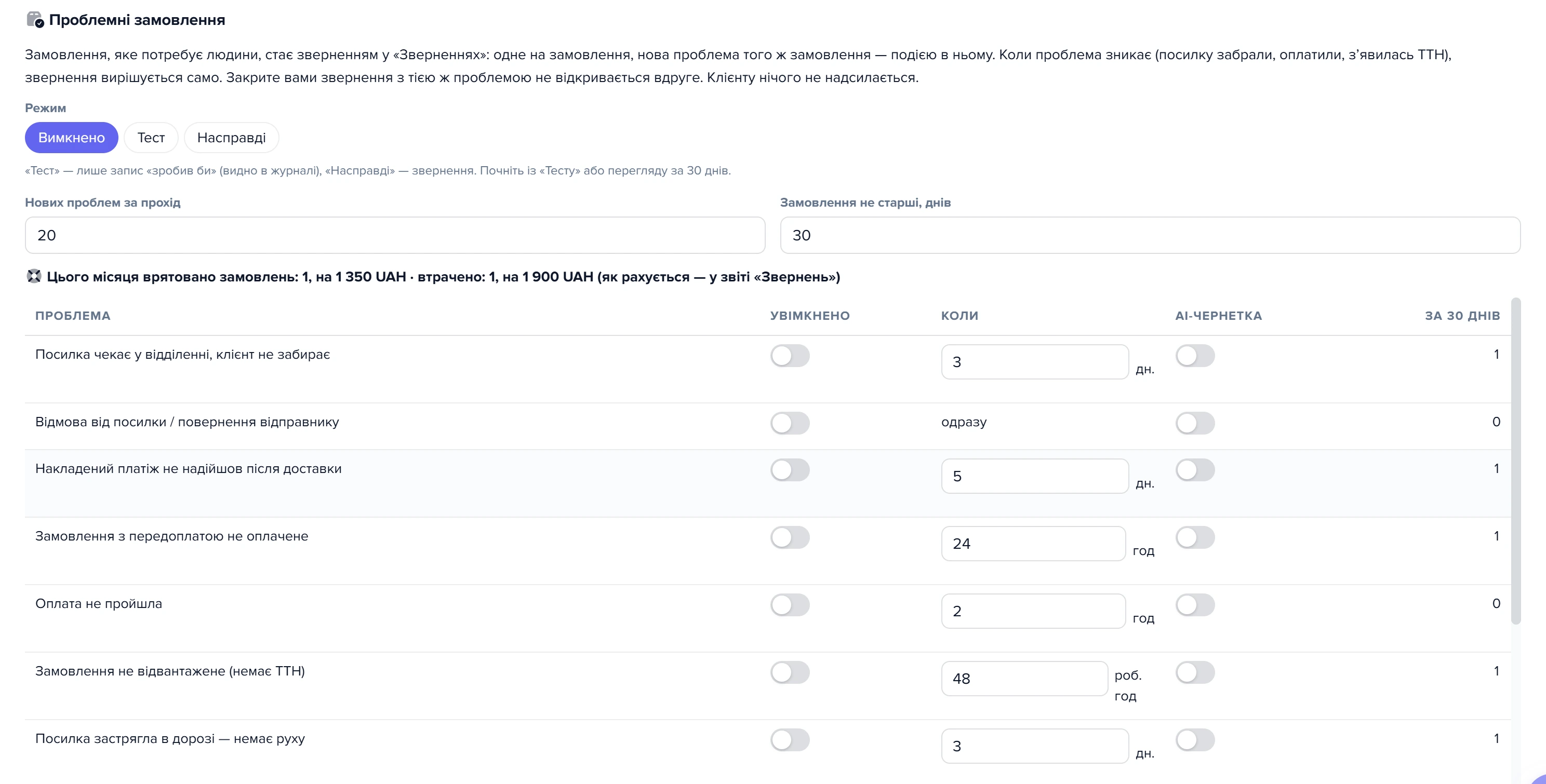Select the Вимкнено mode
This screenshot has width=1546, height=784.
tap(71, 138)
